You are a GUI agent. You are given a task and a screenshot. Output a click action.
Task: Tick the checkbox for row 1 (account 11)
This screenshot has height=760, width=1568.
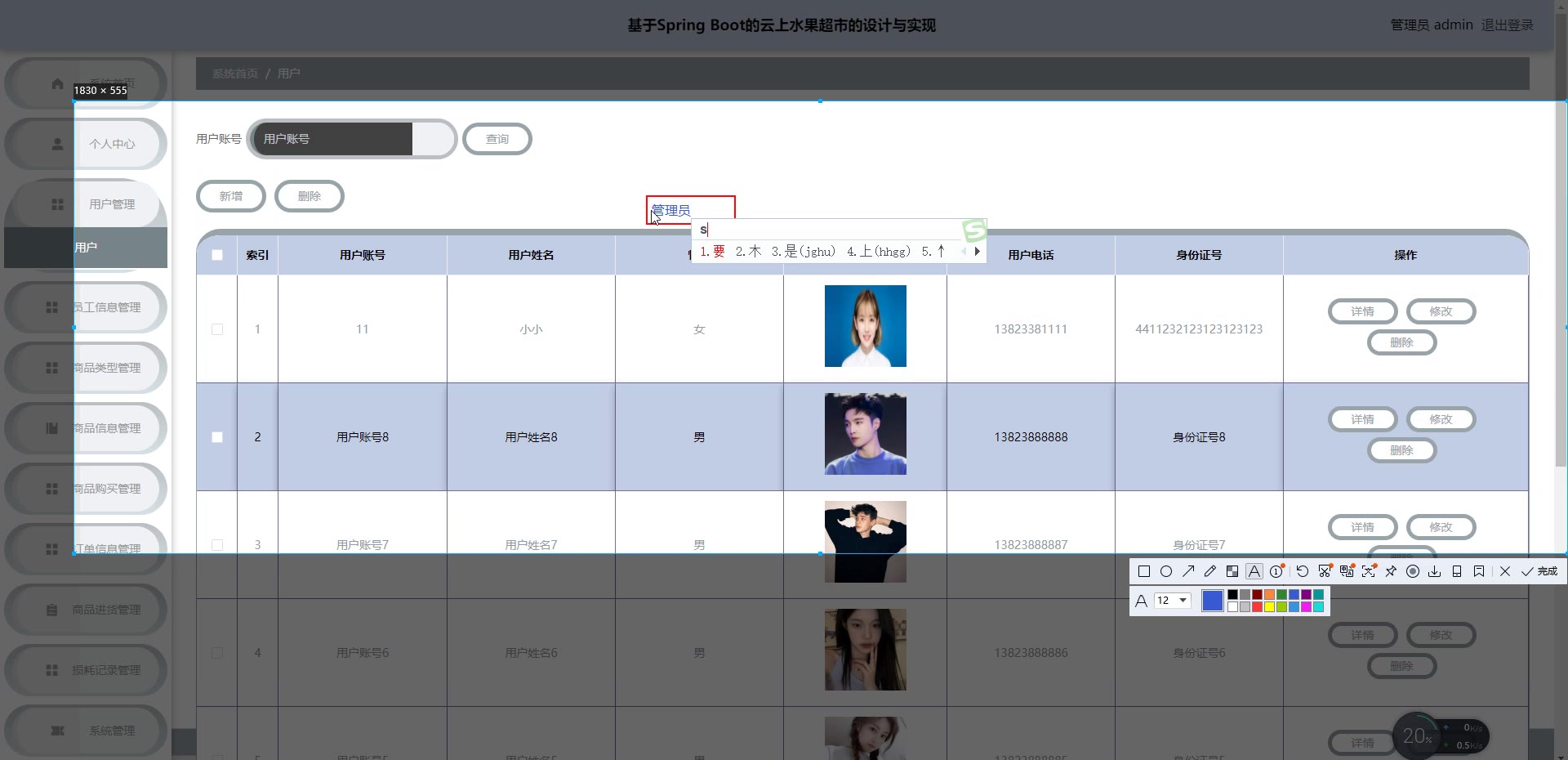[217, 329]
